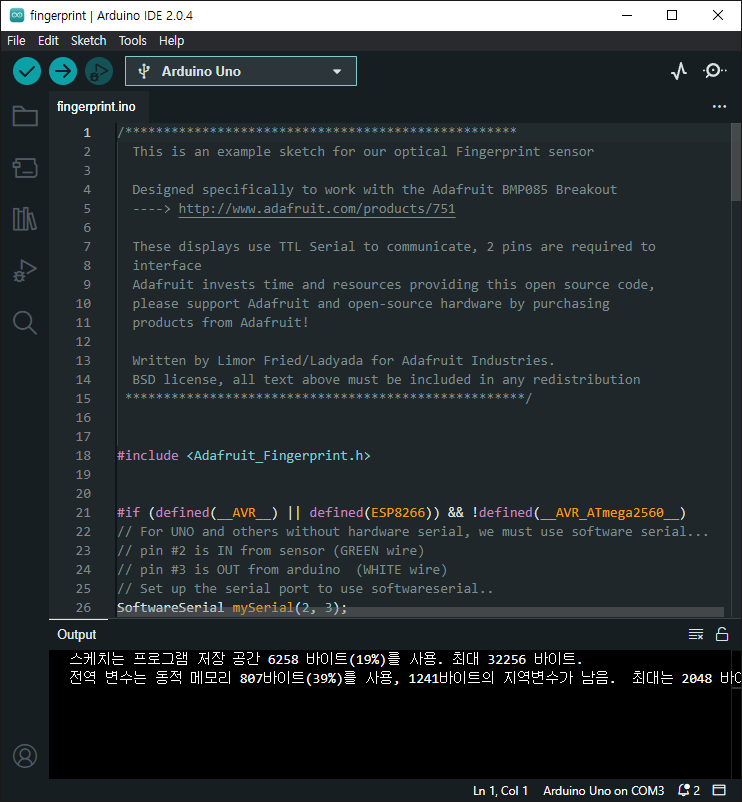Open the Serial Plotter

click(x=679, y=71)
